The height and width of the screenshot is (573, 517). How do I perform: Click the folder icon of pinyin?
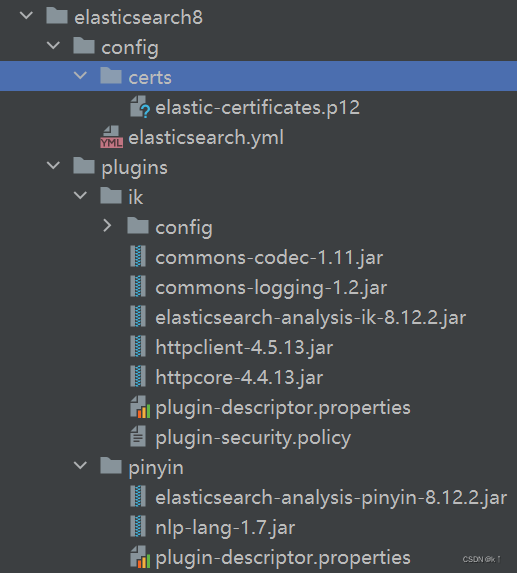[x=111, y=466]
